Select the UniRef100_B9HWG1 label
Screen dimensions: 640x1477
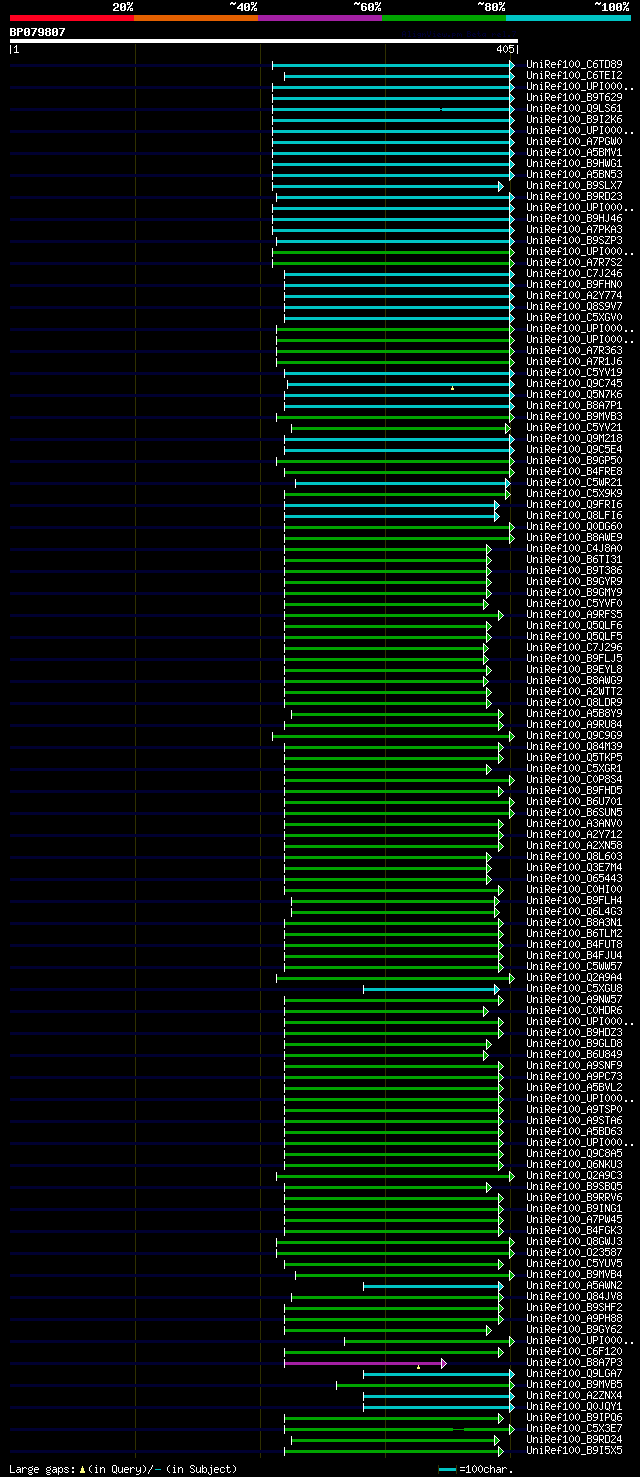tap(573, 163)
